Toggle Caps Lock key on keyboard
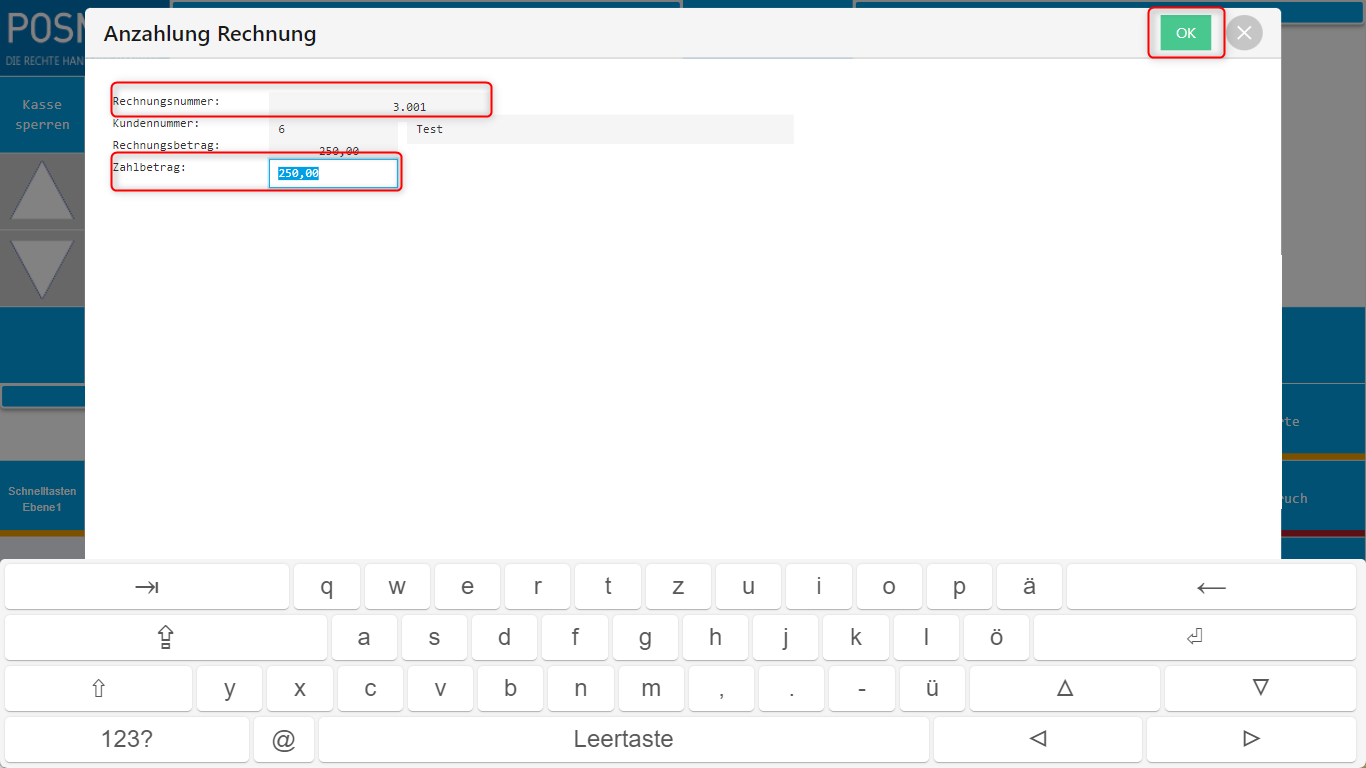 tap(165, 637)
